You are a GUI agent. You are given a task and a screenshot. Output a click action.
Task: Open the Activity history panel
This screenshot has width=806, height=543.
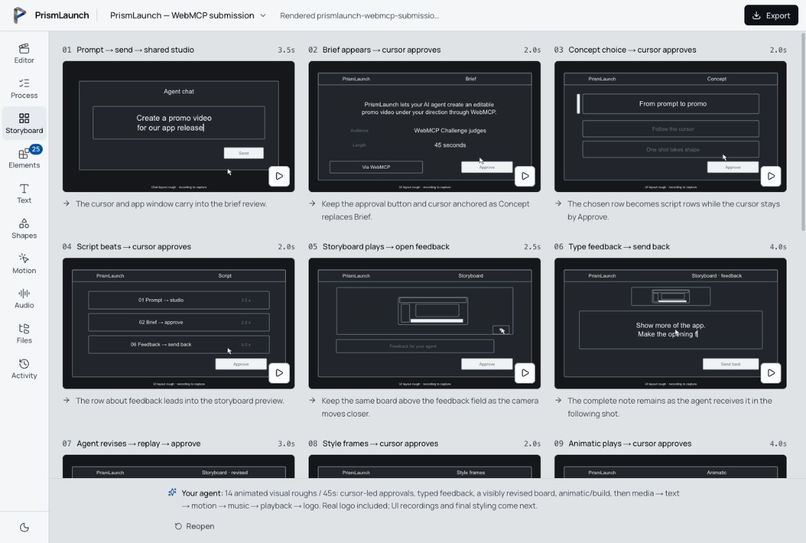pos(24,369)
